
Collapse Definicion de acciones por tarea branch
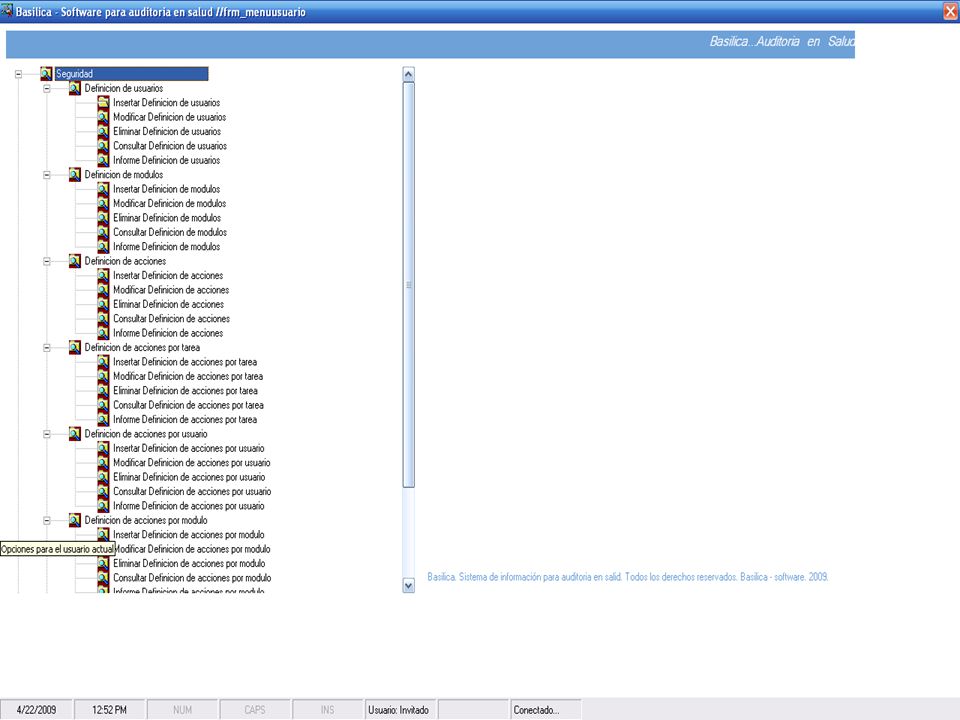(x=47, y=348)
